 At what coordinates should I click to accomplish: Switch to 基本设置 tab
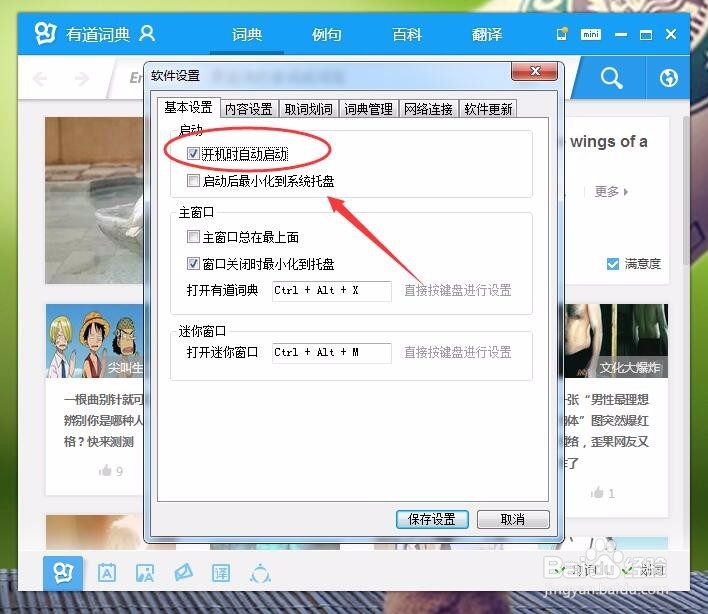188,107
